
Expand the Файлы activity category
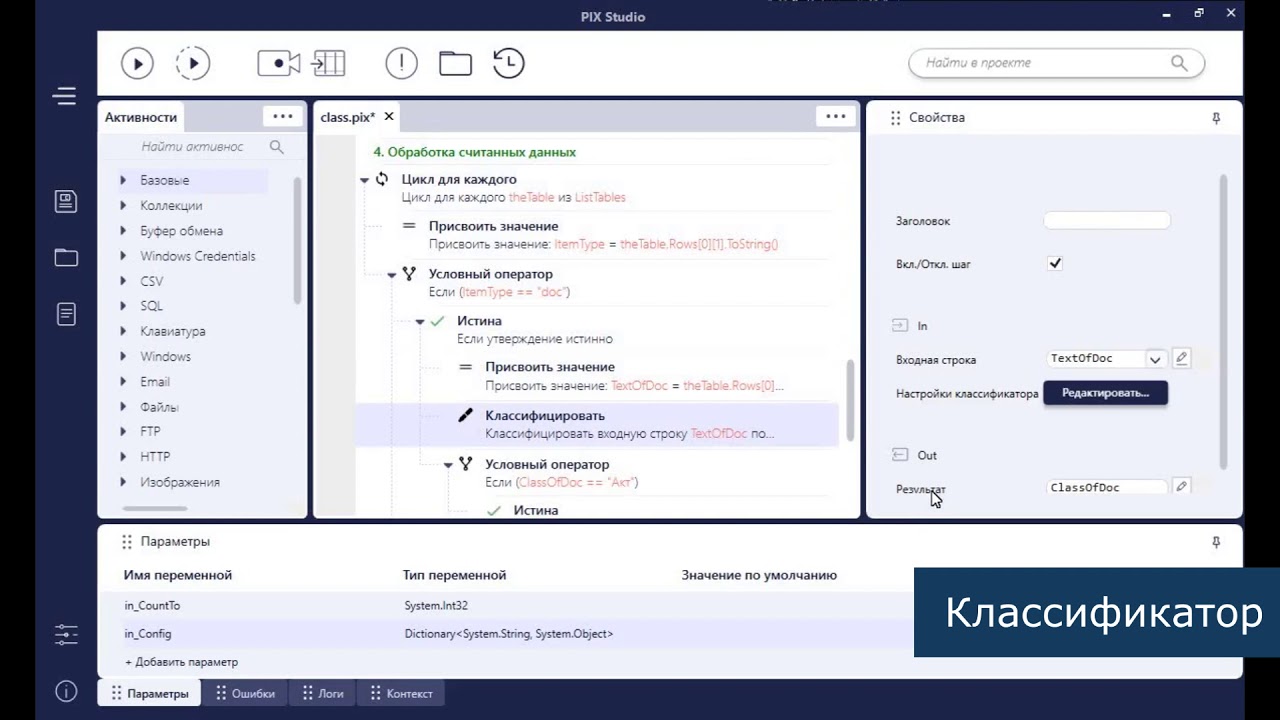coord(123,407)
